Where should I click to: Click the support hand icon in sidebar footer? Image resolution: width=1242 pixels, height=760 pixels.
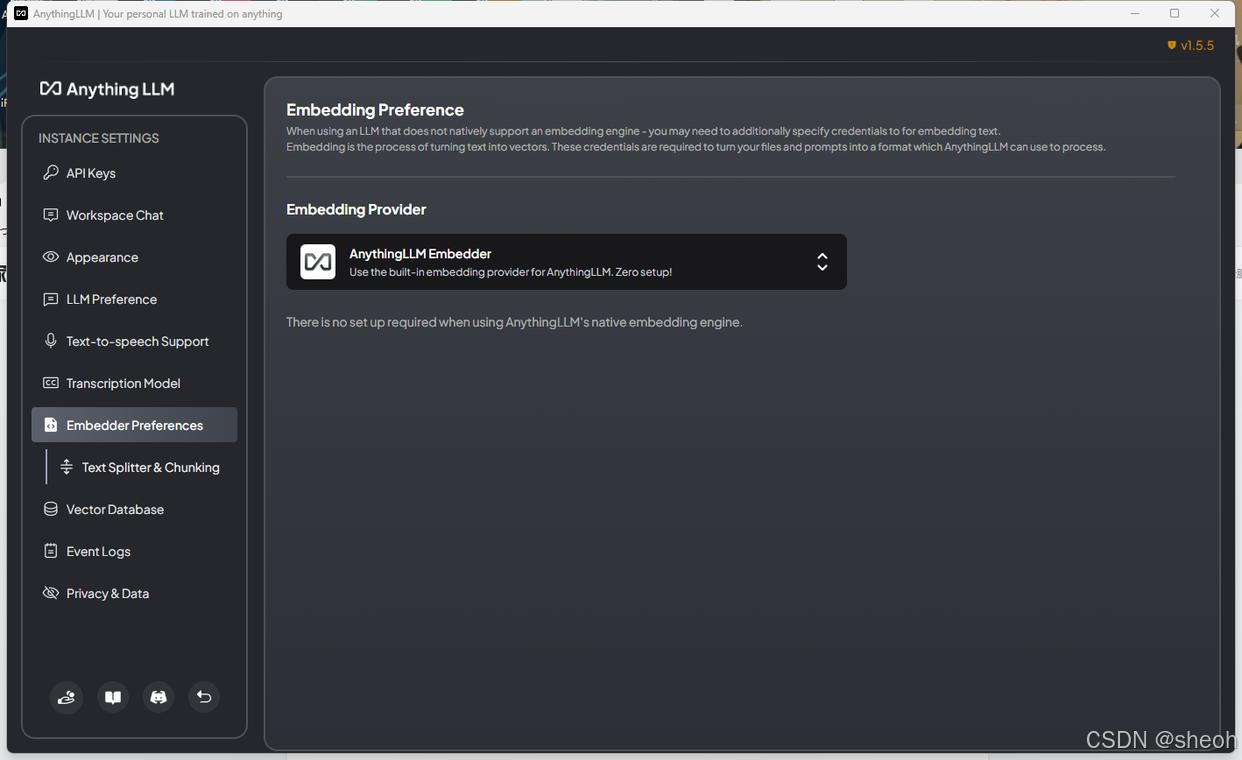coord(66,697)
